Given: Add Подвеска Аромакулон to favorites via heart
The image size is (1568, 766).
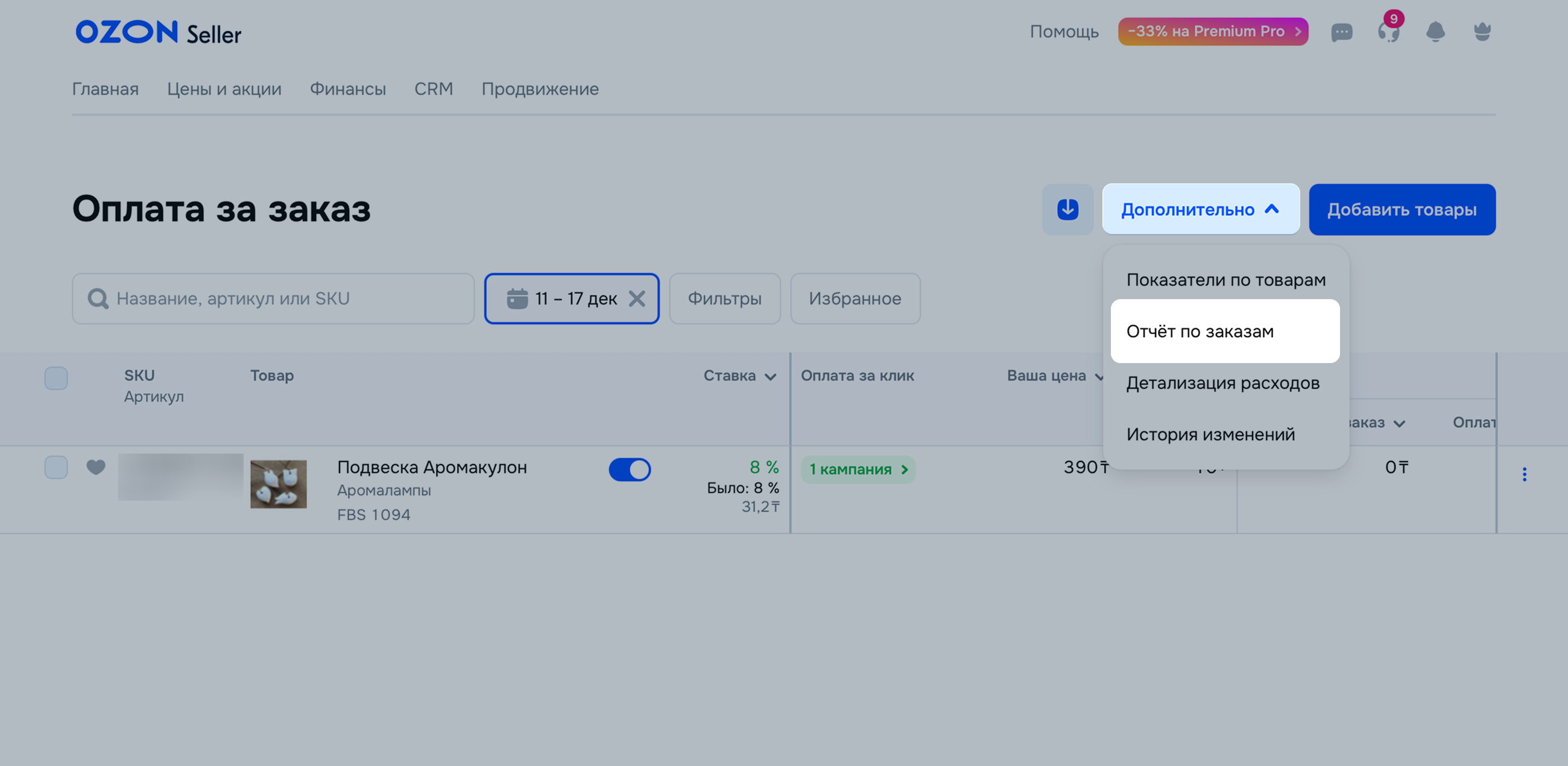Looking at the screenshot, I should tap(95, 467).
